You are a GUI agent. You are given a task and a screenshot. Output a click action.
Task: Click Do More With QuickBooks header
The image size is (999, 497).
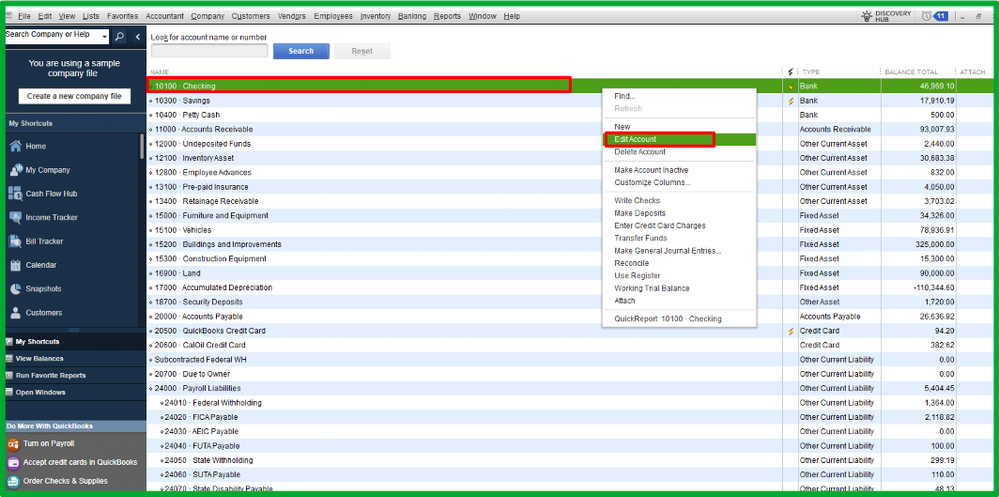pyautogui.click(x=75, y=426)
